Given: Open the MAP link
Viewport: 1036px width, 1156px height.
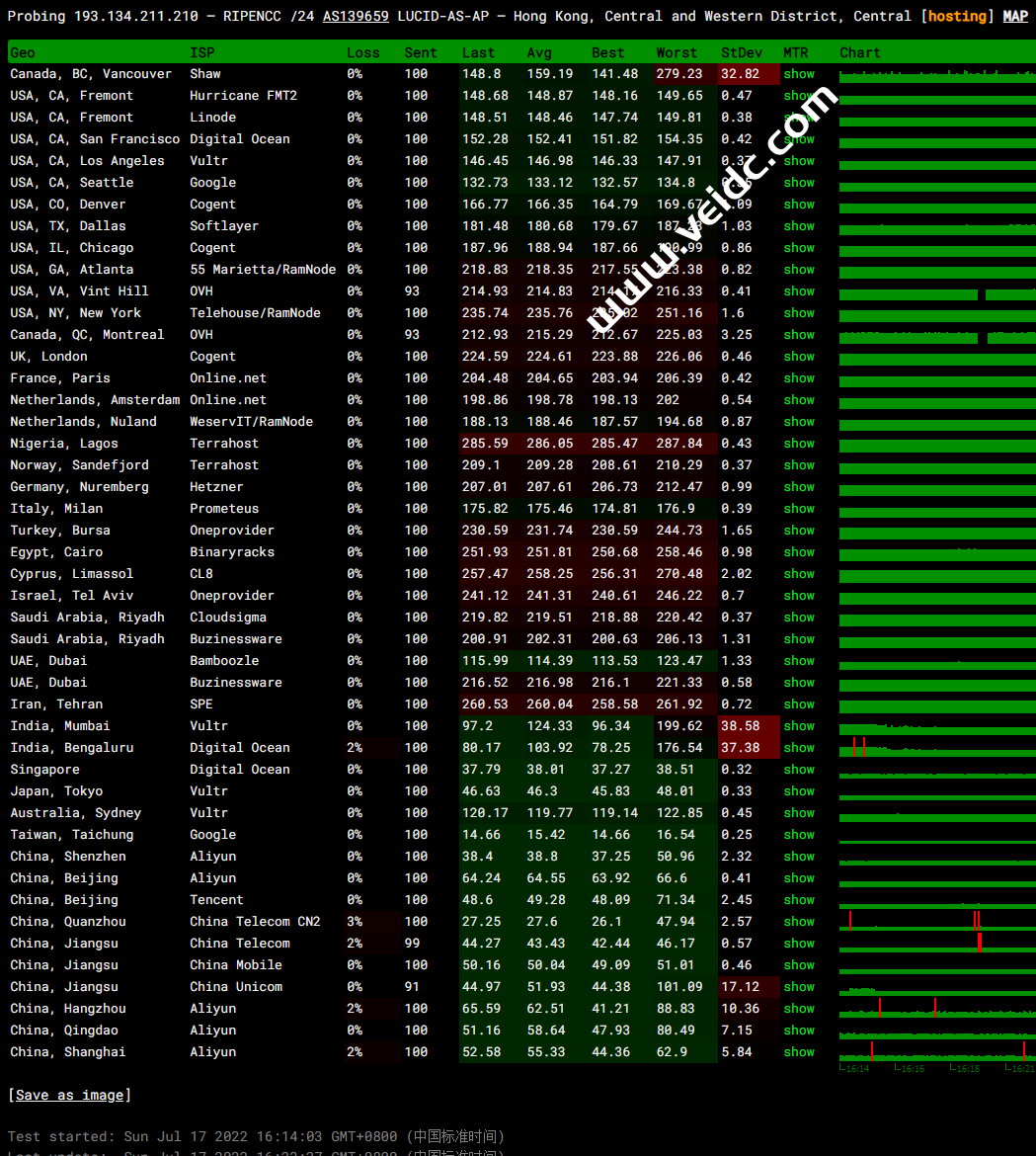Looking at the screenshot, I should tap(1015, 16).
